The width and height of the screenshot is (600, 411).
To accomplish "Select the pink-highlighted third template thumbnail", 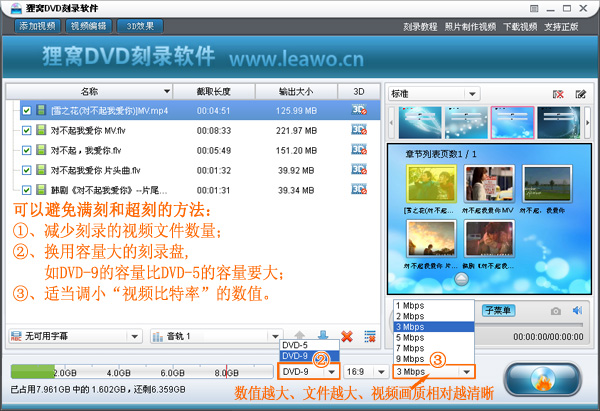I will tap(512, 122).
